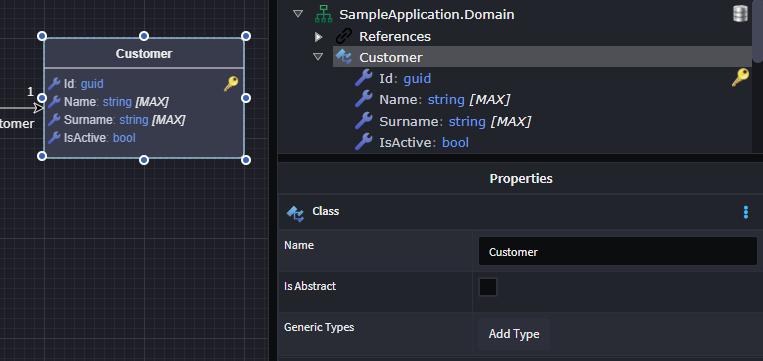
Task: Click wrench icon beside Surname in diagram
Action: [x=54, y=120]
